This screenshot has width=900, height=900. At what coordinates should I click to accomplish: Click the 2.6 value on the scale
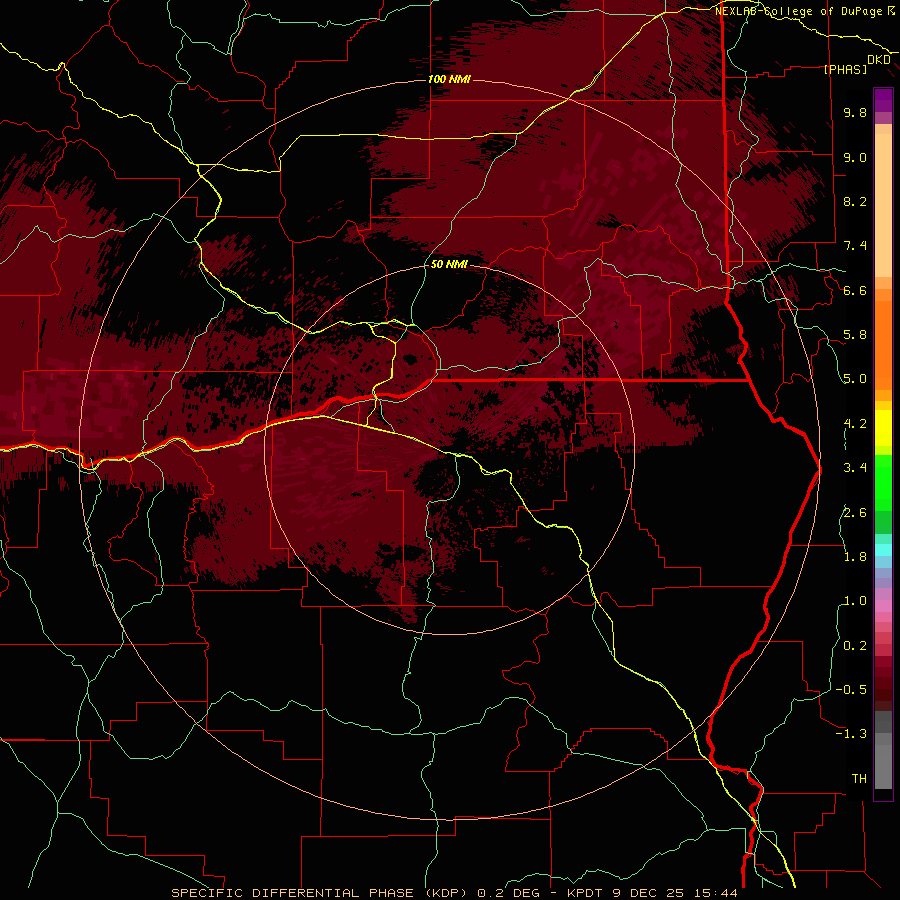(x=855, y=513)
